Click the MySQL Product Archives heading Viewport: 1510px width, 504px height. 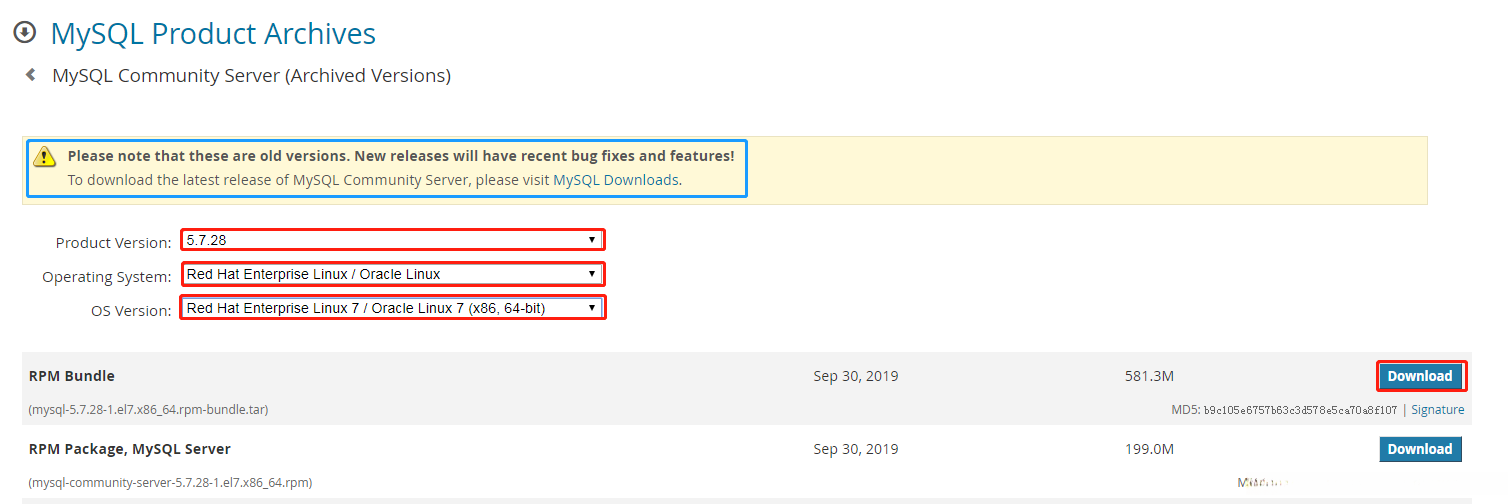click(213, 33)
